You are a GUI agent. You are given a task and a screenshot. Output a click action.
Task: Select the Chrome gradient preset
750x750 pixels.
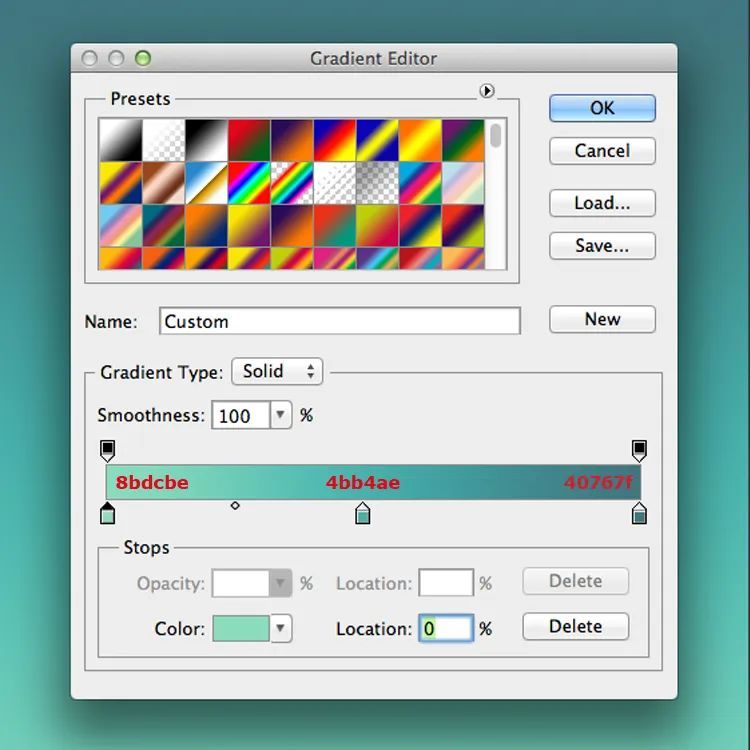tap(206, 183)
